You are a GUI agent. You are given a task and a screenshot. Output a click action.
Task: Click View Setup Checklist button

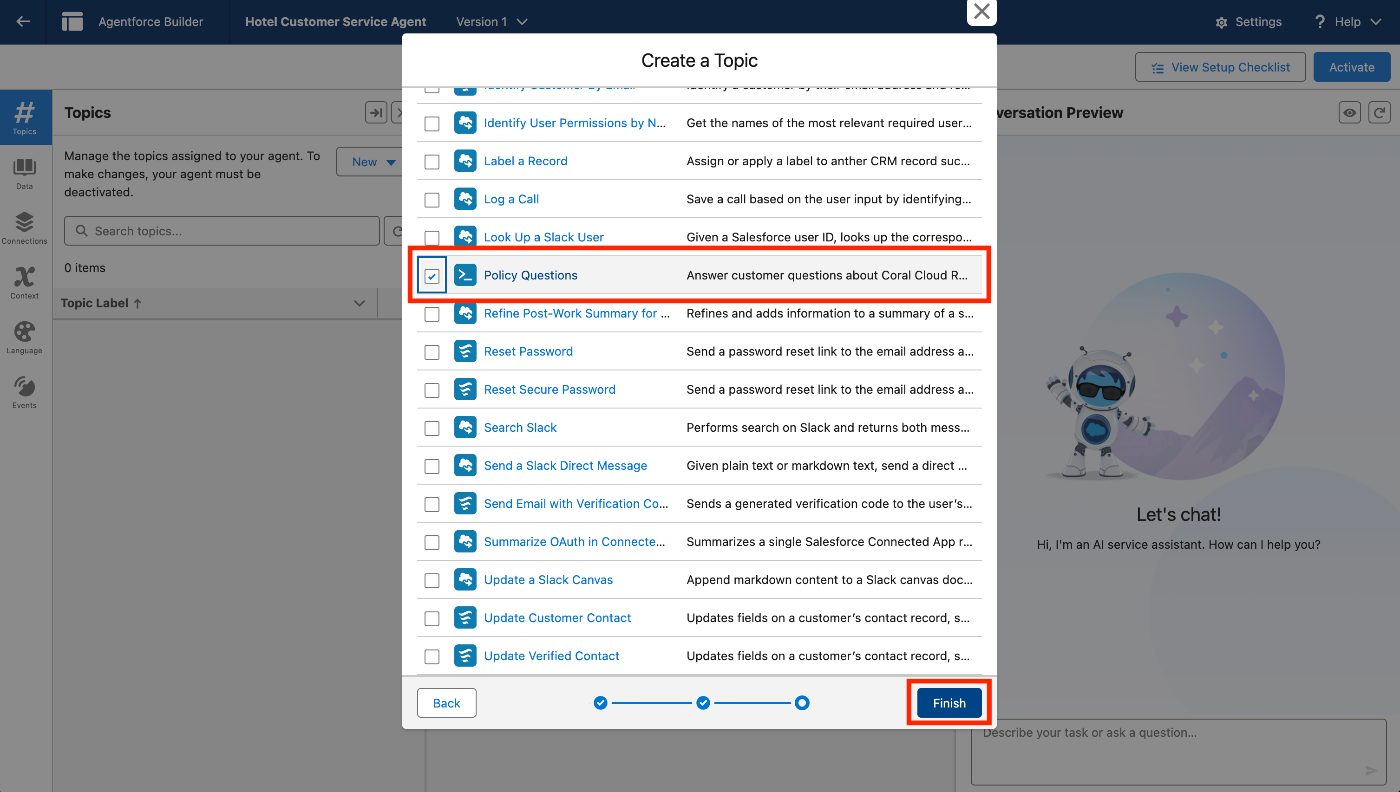coord(1220,67)
